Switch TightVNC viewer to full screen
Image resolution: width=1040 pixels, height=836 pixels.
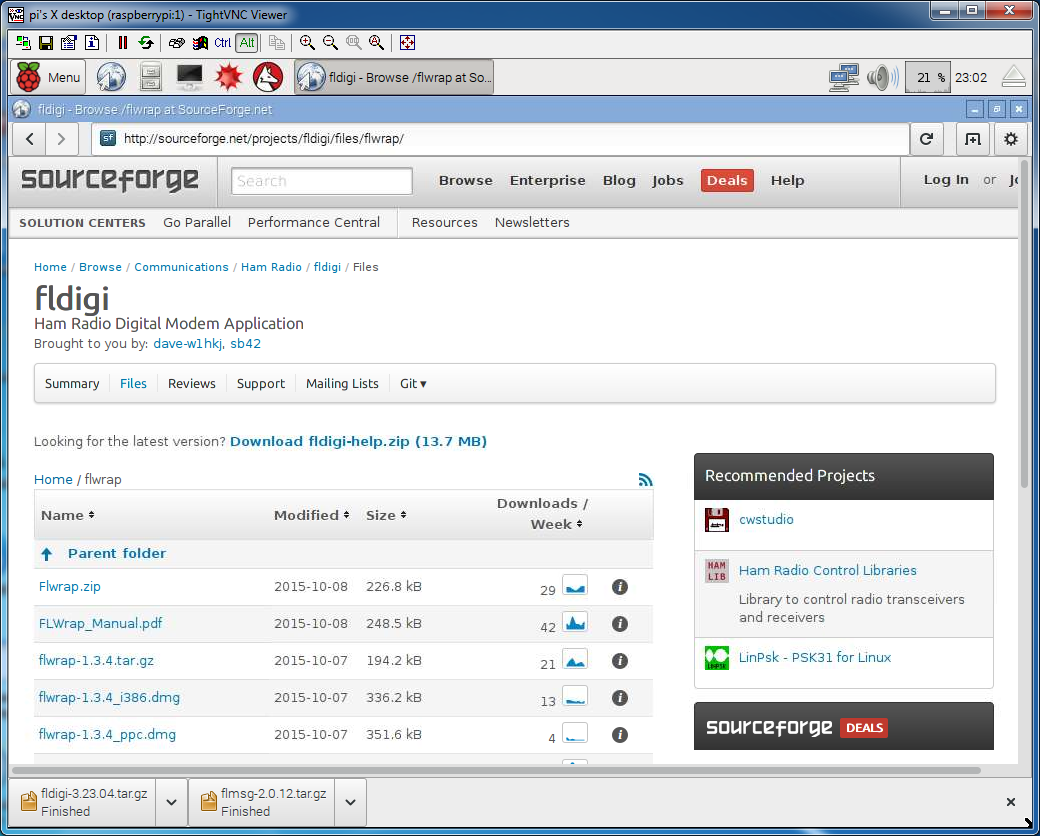pos(407,43)
